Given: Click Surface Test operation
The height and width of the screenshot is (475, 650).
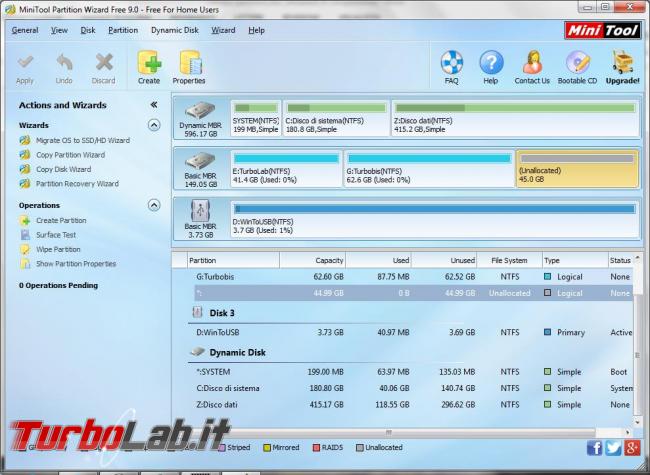Looking at the screenshot, I should point(48,235).
